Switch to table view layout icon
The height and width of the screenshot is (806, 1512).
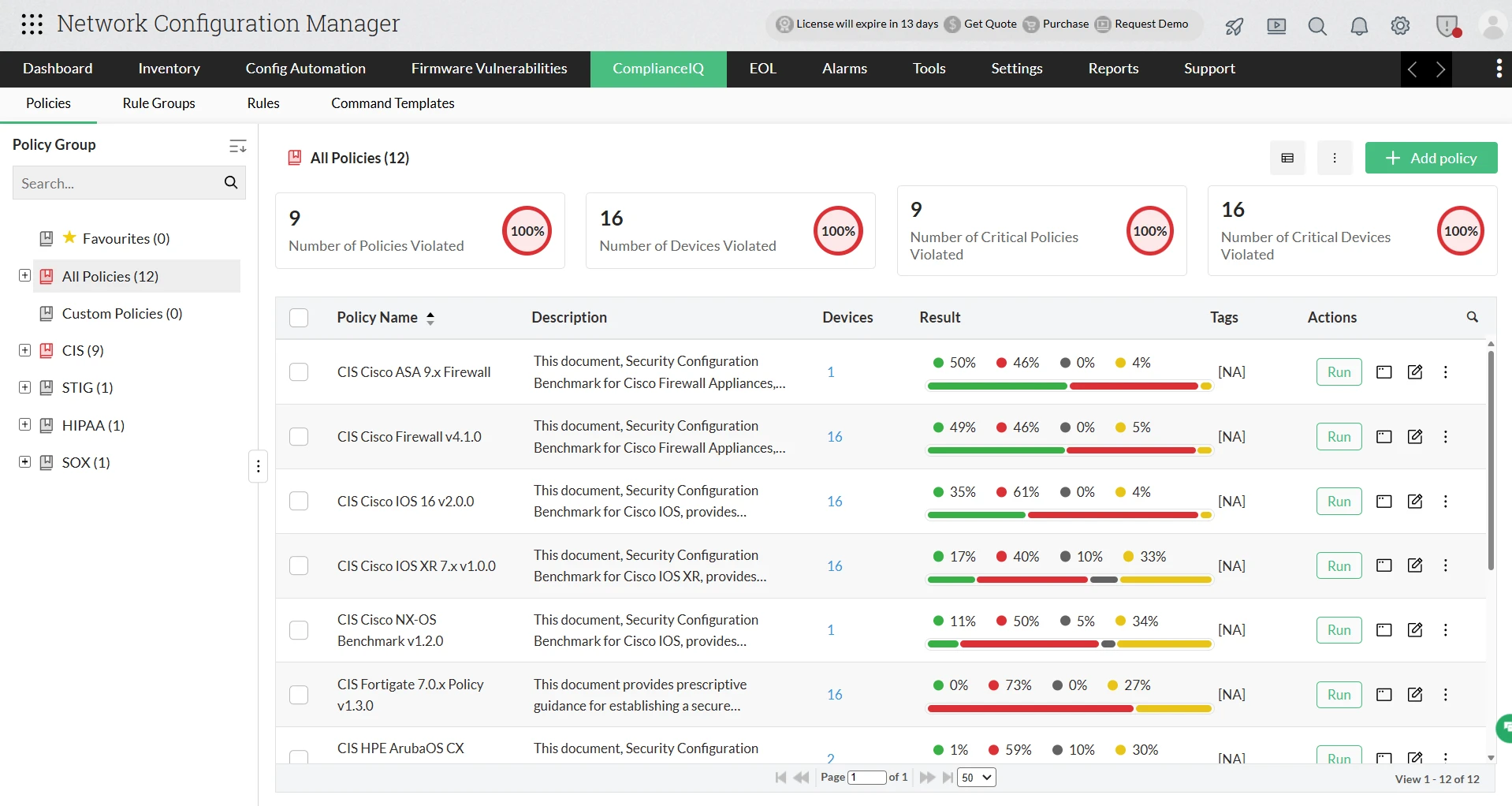[1288, 158]
